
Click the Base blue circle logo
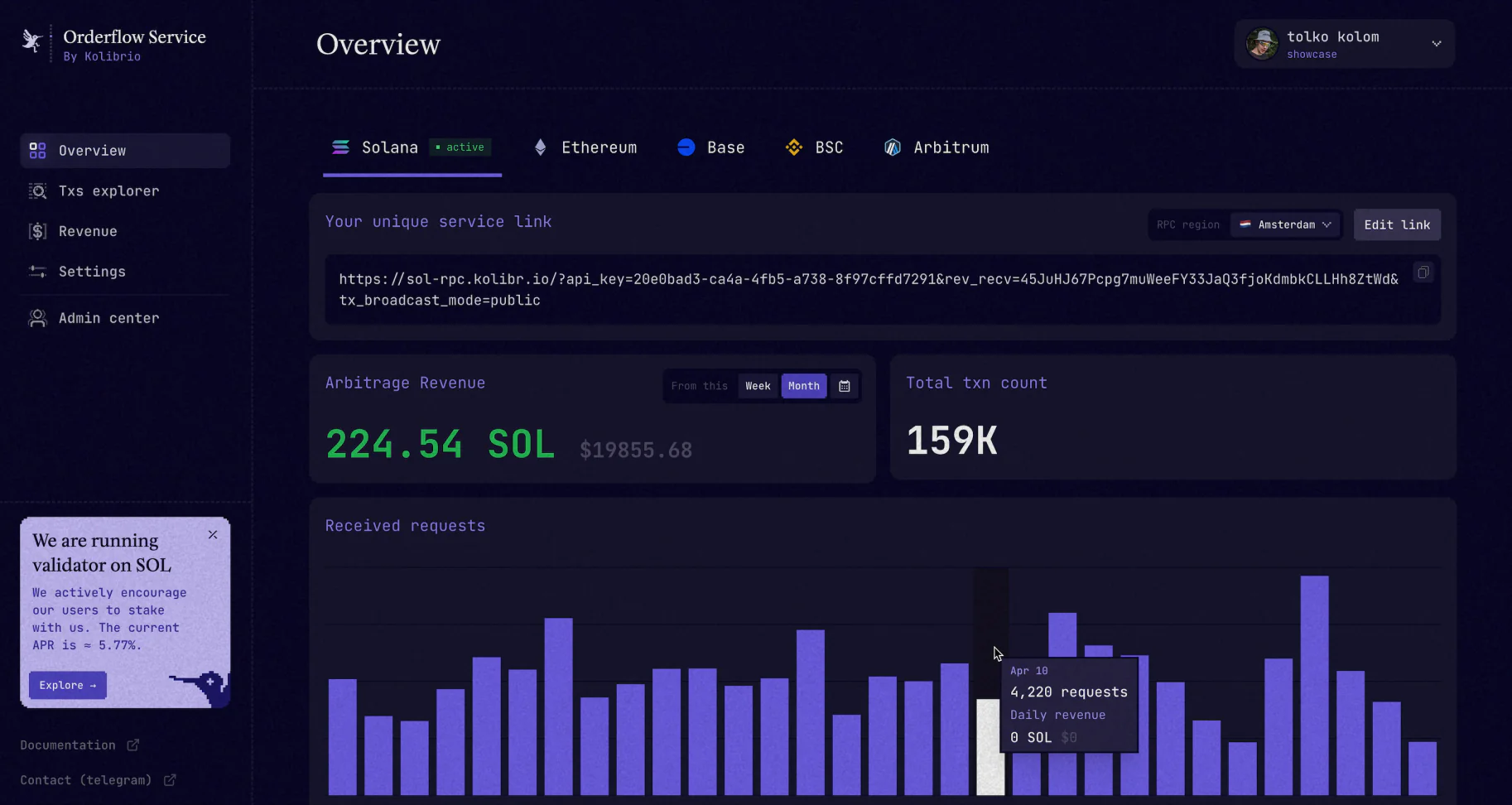click(x=686, y=147)
